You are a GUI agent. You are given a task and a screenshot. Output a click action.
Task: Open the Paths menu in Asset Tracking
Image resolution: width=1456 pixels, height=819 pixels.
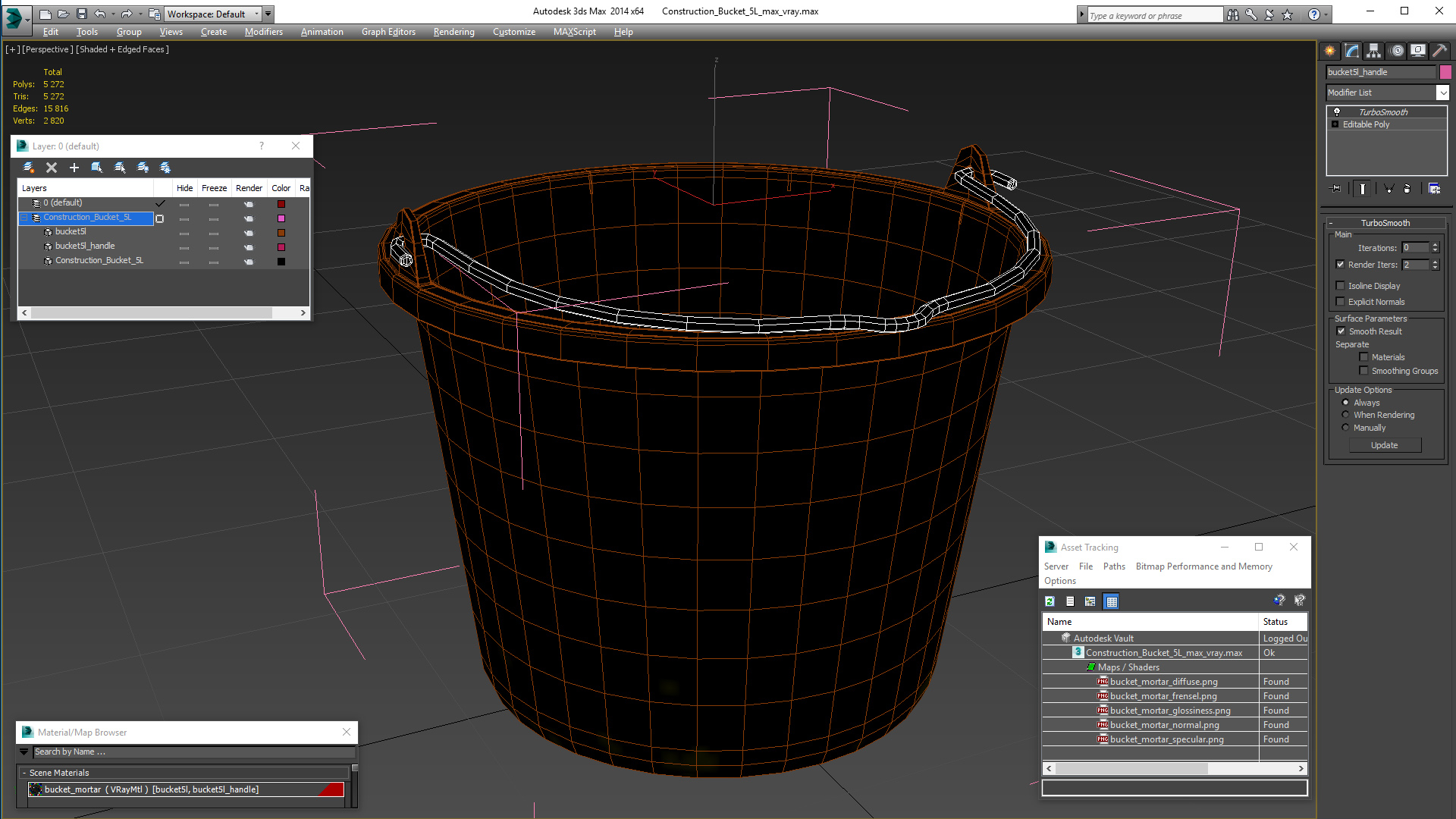pos(1113,566)
